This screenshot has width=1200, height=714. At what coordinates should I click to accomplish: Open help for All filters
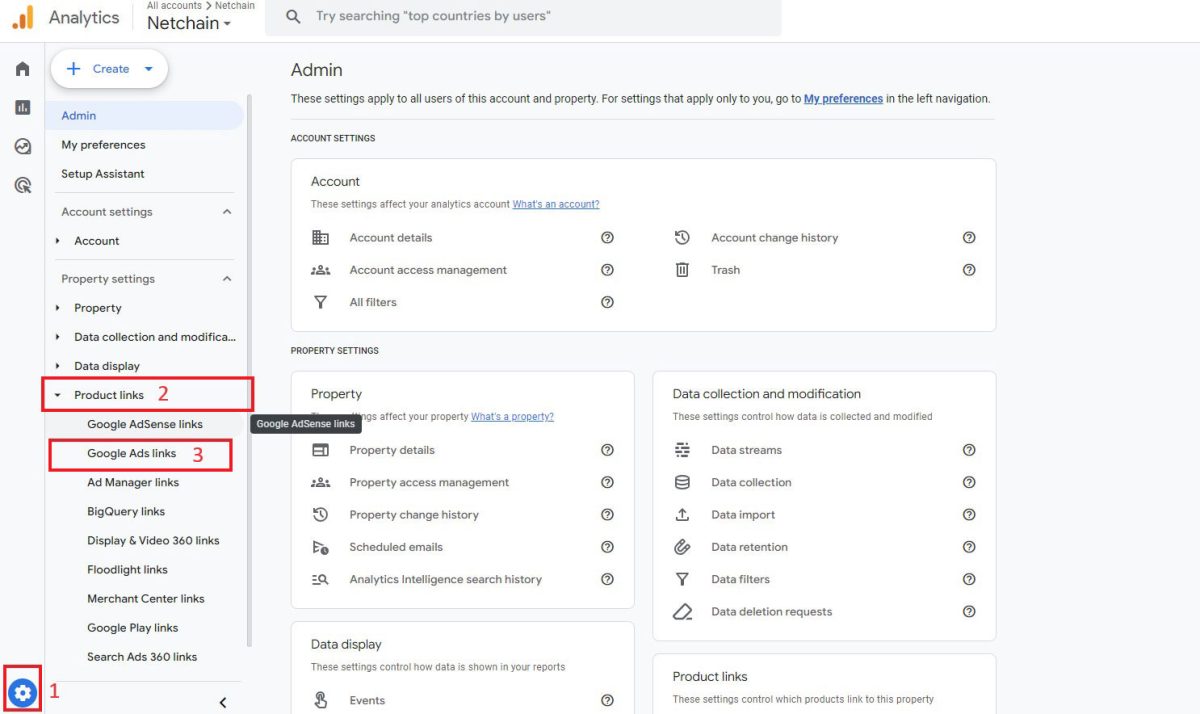(x=607, y=302)
